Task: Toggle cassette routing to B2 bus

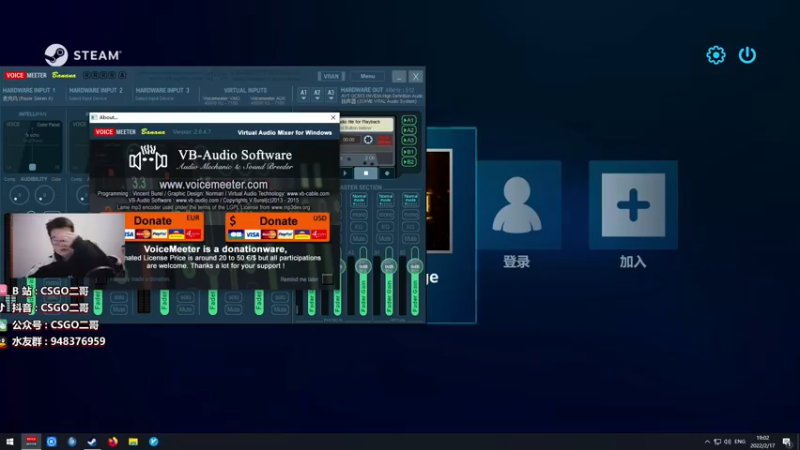Action: pos(409,162)
